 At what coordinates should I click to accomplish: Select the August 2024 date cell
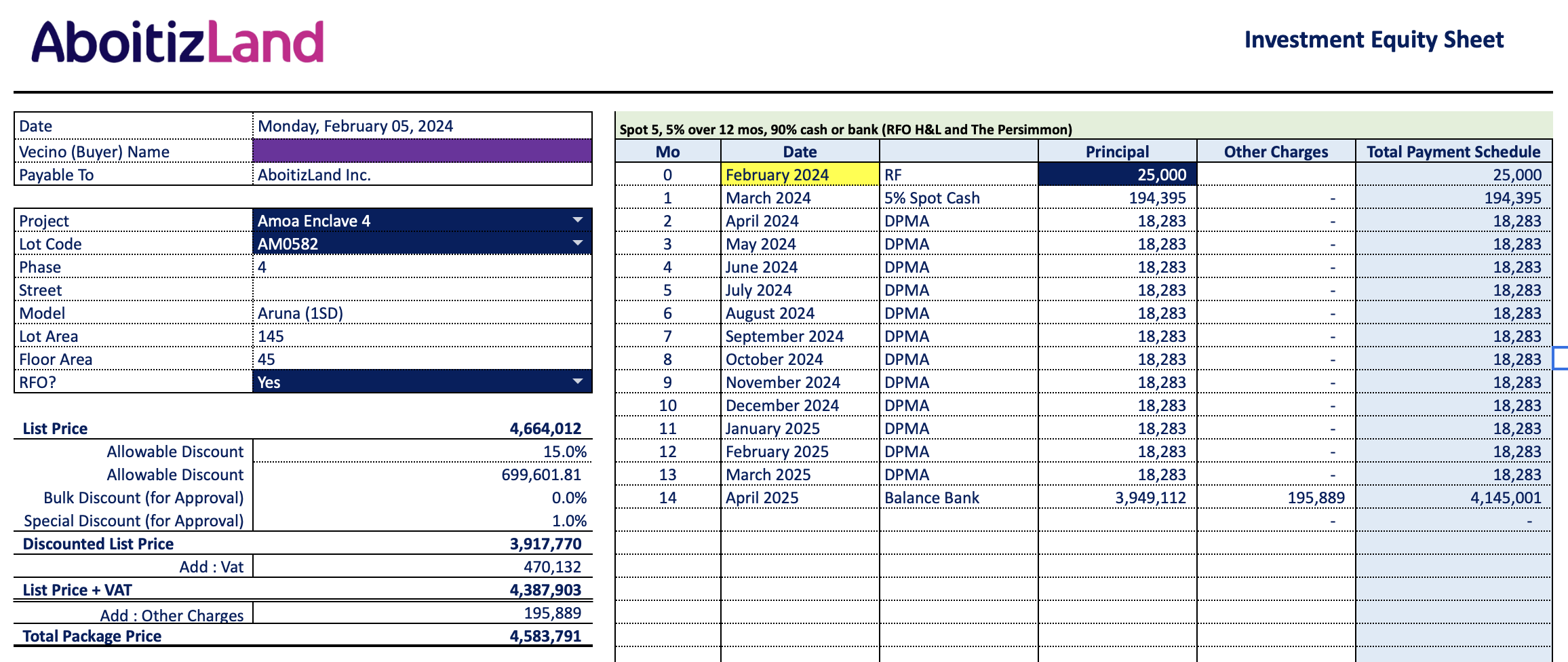pyautogui.click(x=800, y=313)
